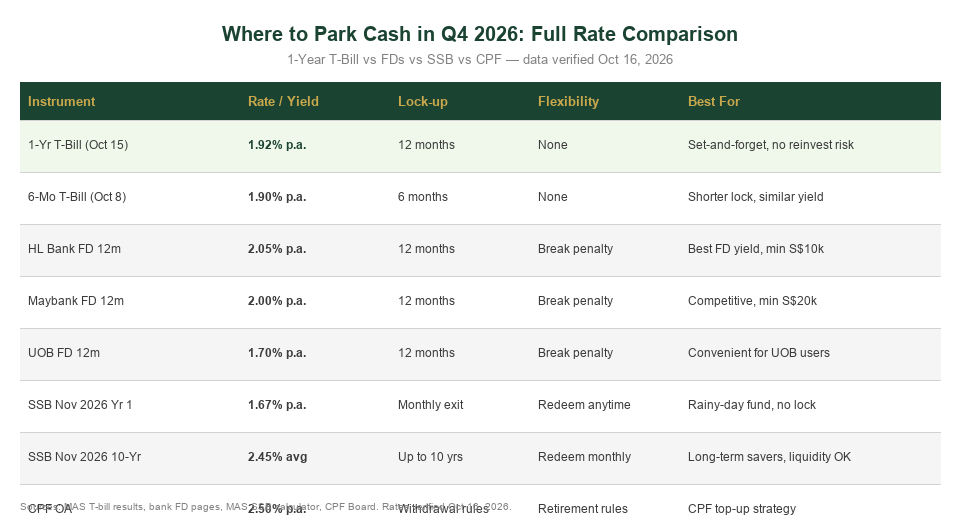
Task: Click the 'CPF top-up strategy' cell
Action: pos(741,510)
